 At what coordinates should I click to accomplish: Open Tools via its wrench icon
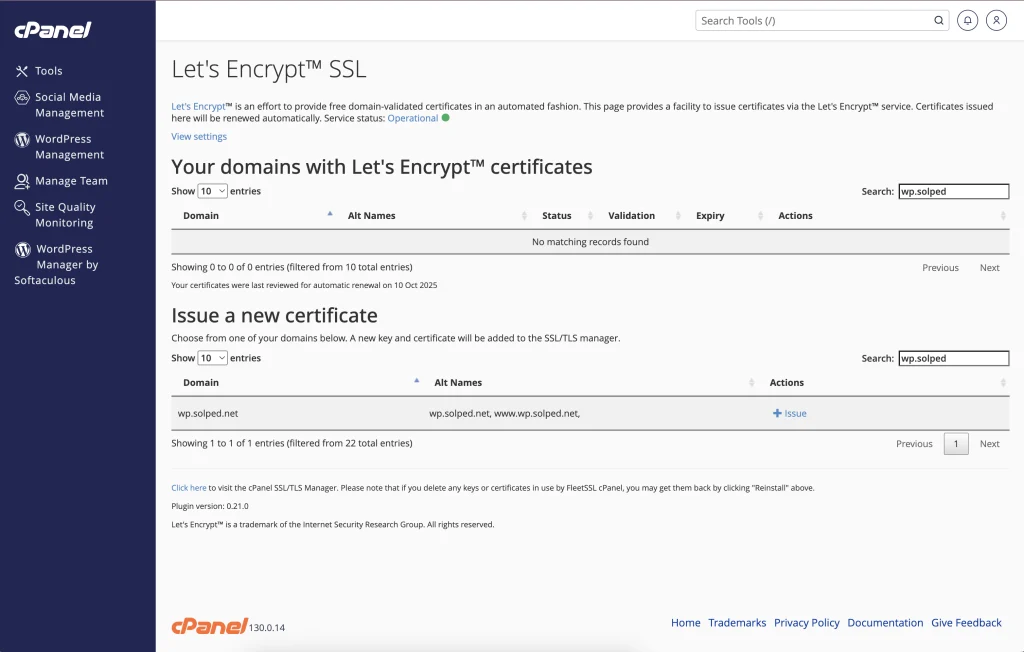(x=22, y=71)
